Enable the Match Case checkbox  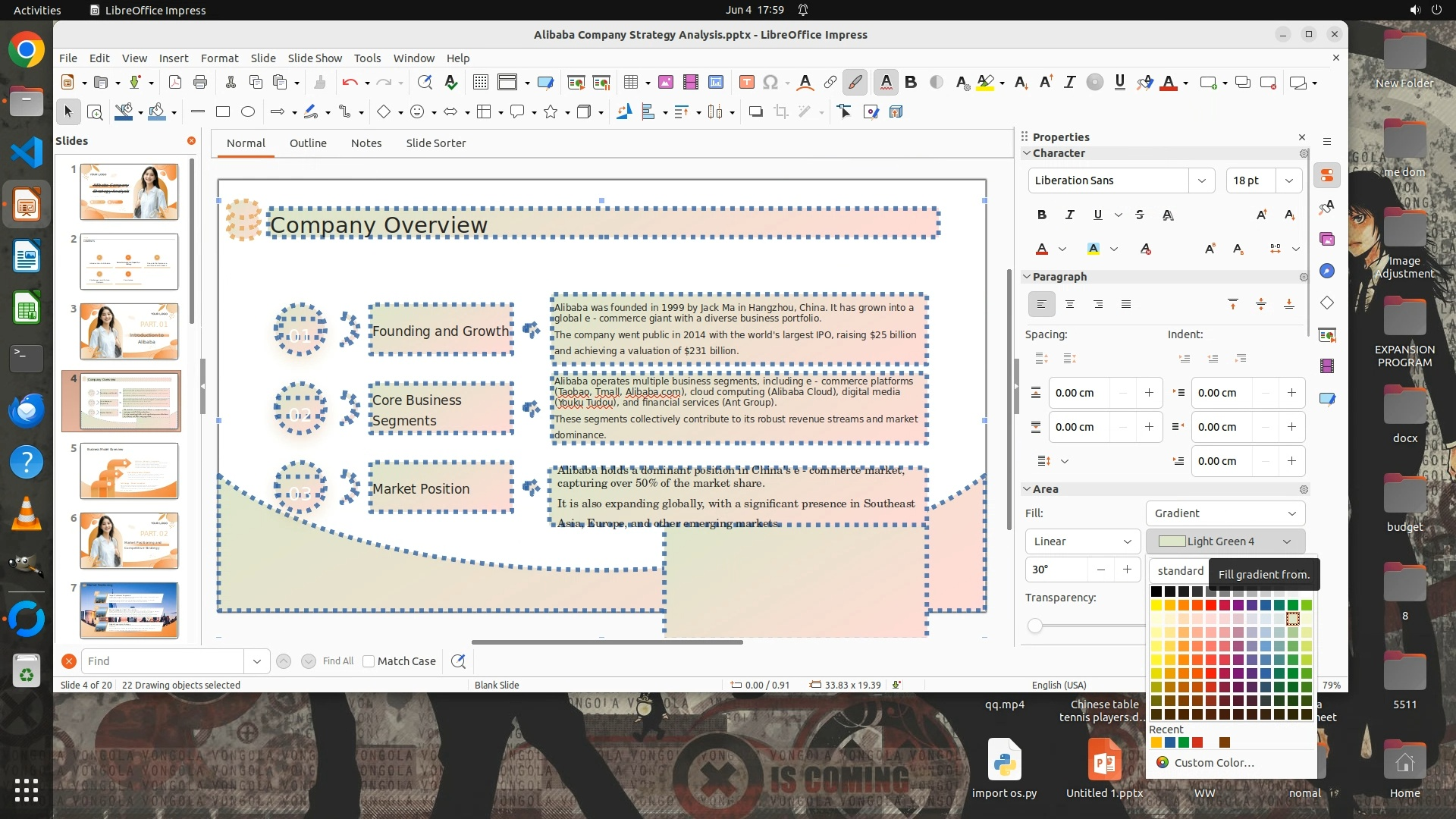369,661
